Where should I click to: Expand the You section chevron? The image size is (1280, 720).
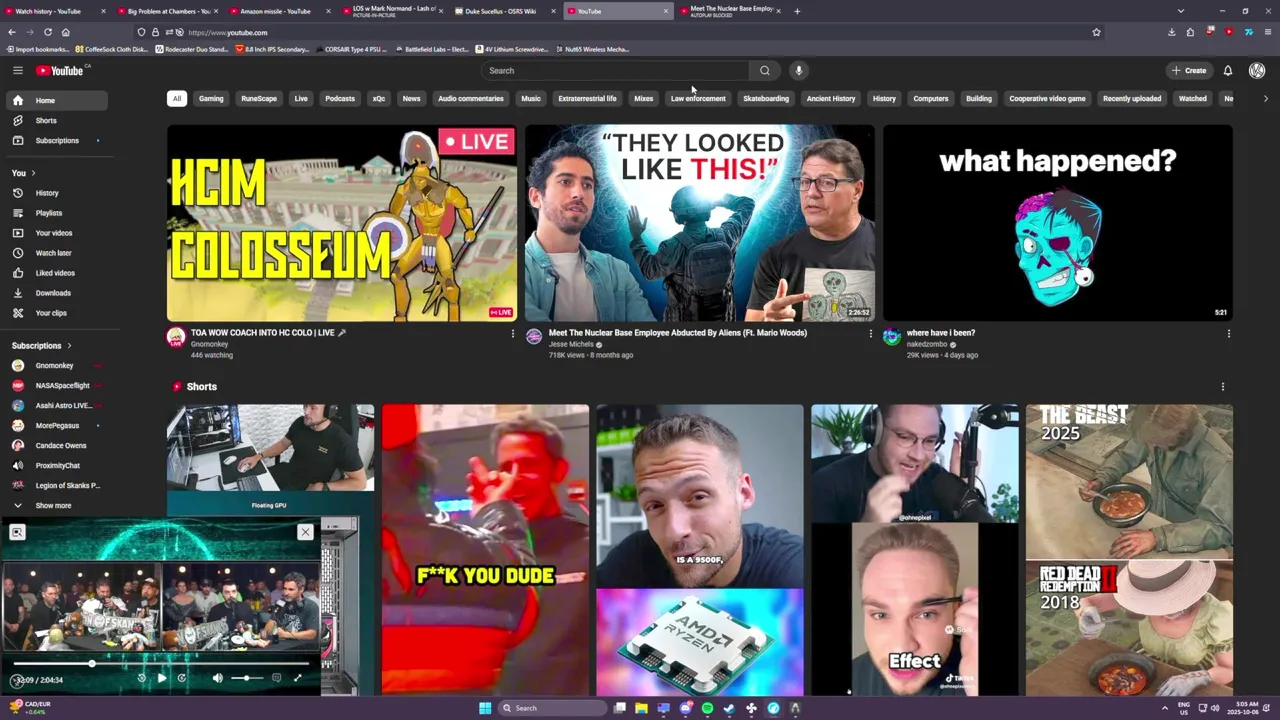click(33, 173)
